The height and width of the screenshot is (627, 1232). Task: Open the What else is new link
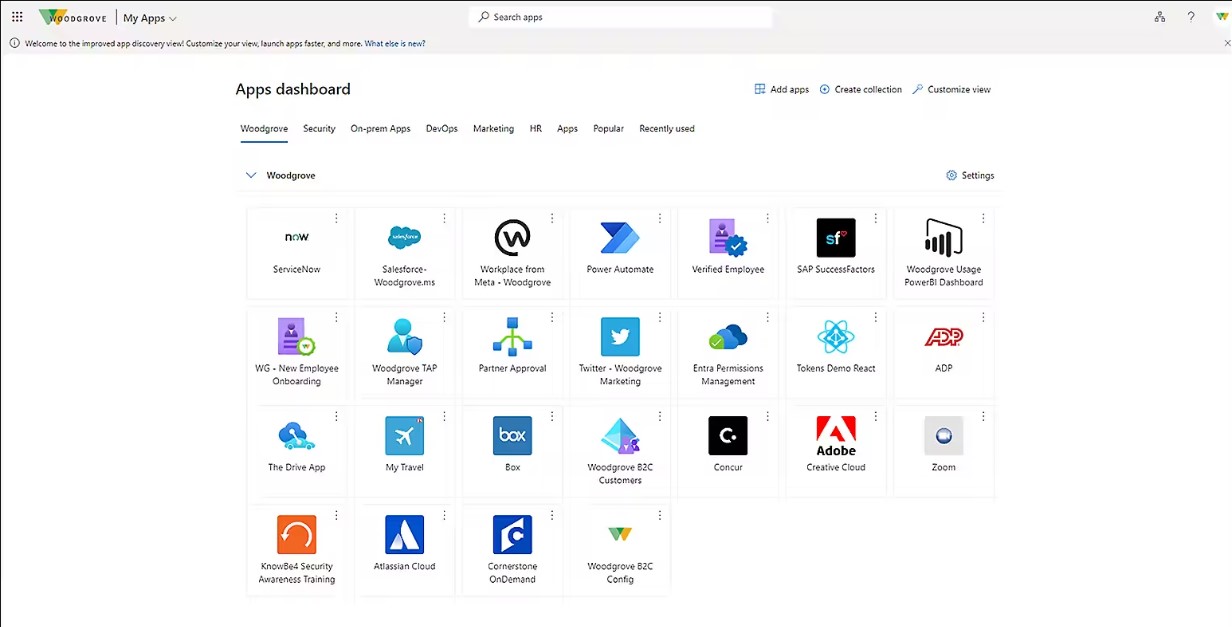(394, 43)
